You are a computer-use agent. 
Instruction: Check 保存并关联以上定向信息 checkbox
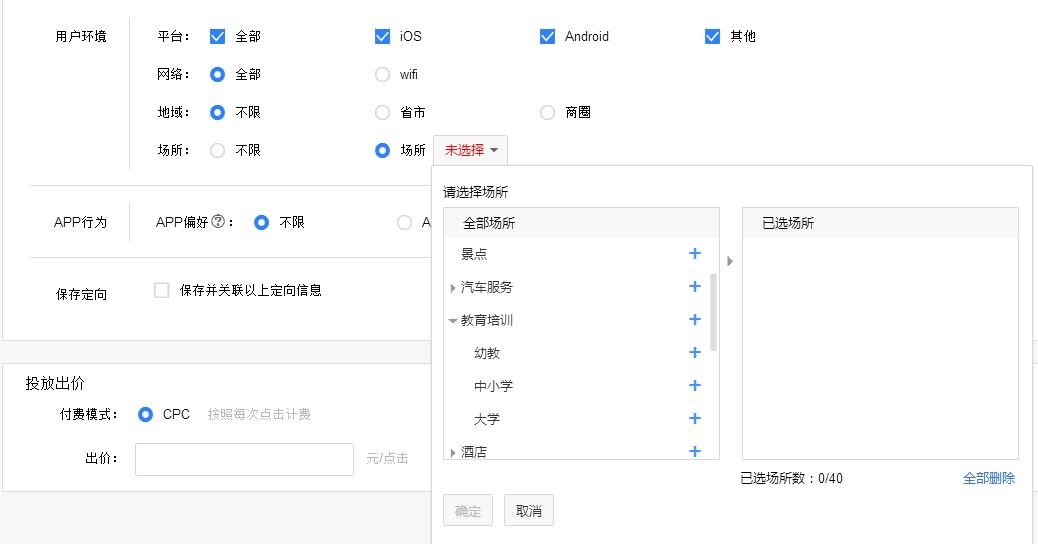pos(162,290)
